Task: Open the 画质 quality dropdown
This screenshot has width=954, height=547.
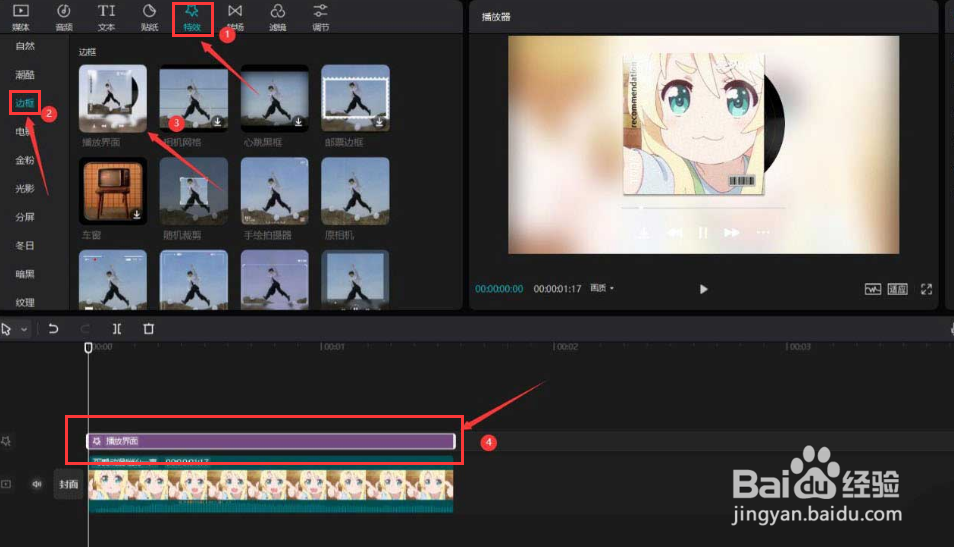Action: point(602,288)
